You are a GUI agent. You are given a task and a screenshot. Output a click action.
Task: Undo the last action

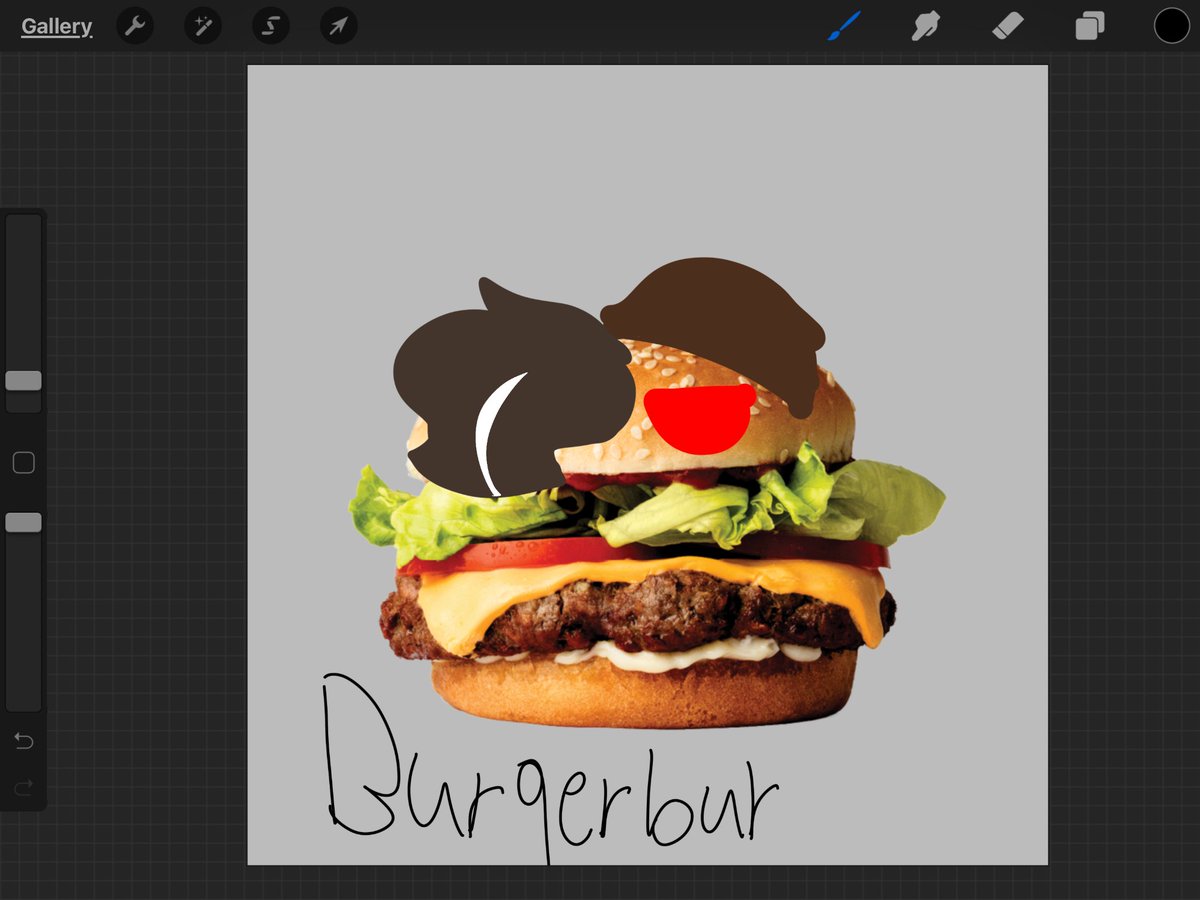click(x=23, y=741)
